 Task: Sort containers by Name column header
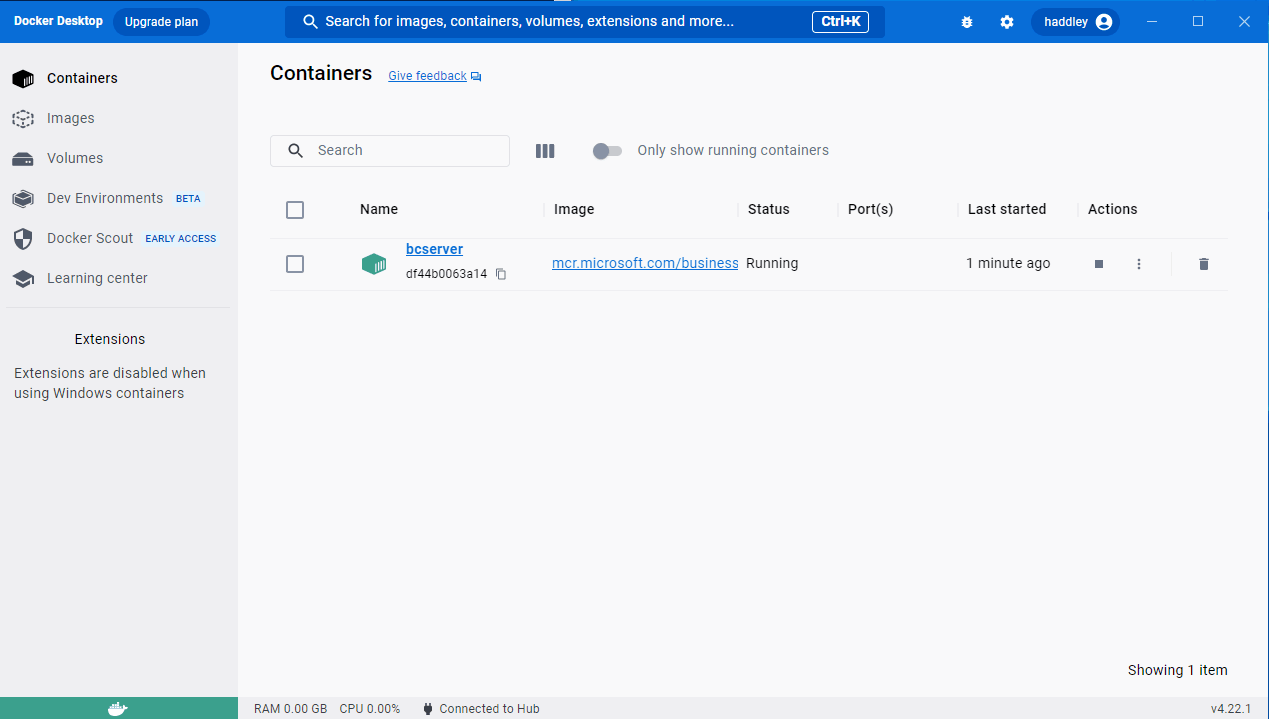pyautogui.click(x=379, y=209)
